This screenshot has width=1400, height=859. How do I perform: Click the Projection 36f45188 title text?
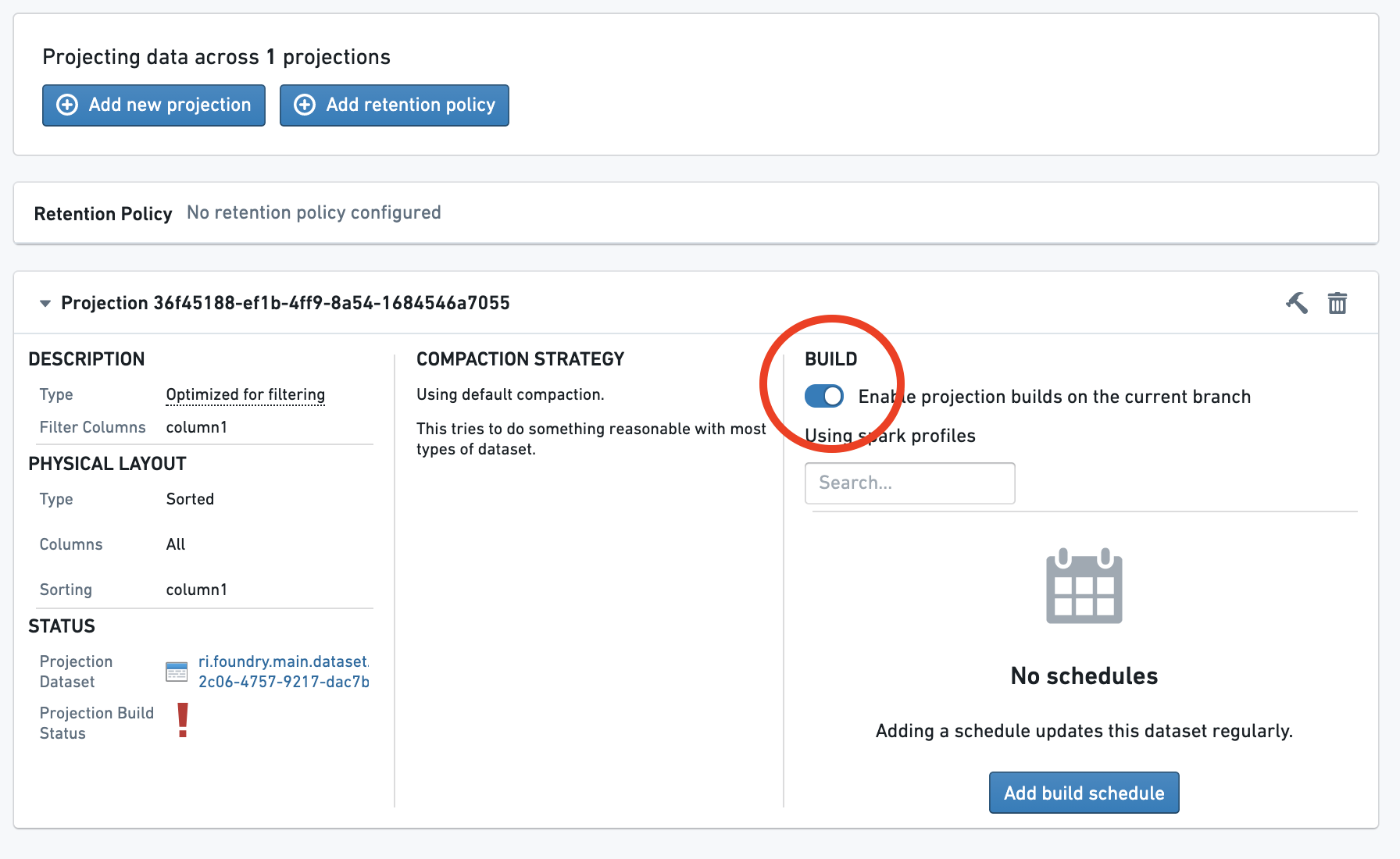285,303
